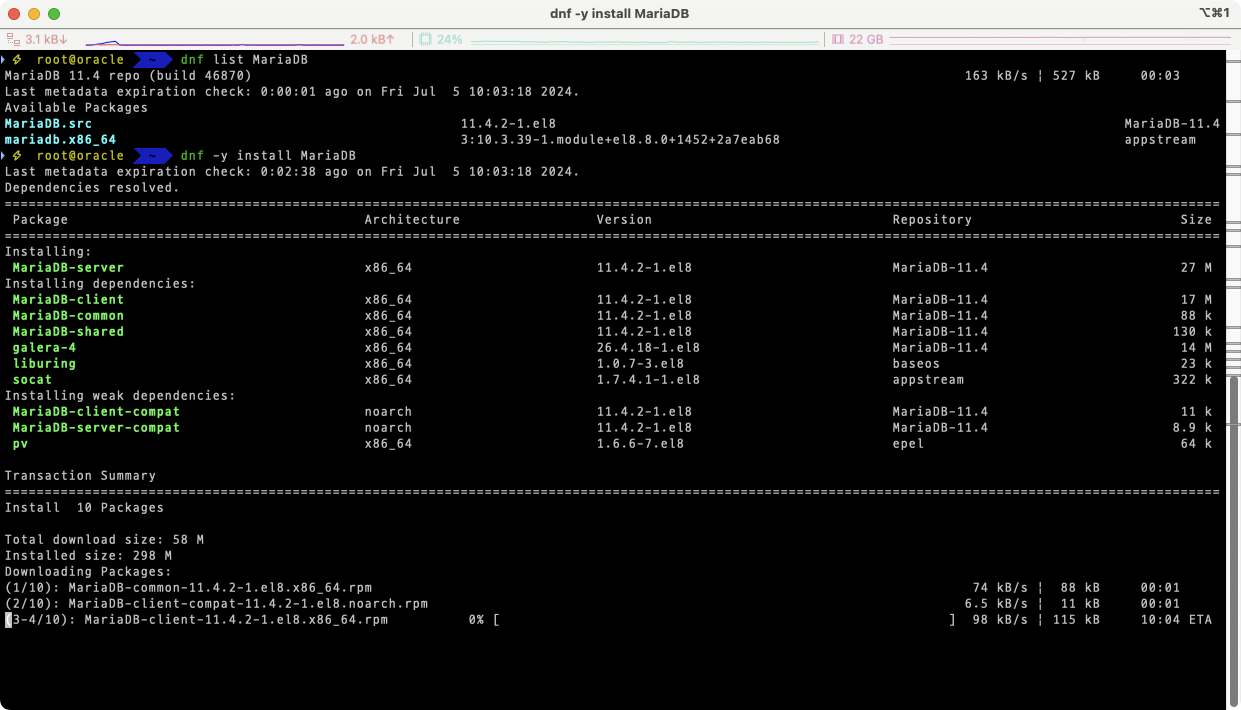
Task: Click the 3.1 kB download rate readout
Action: (46, 40)
